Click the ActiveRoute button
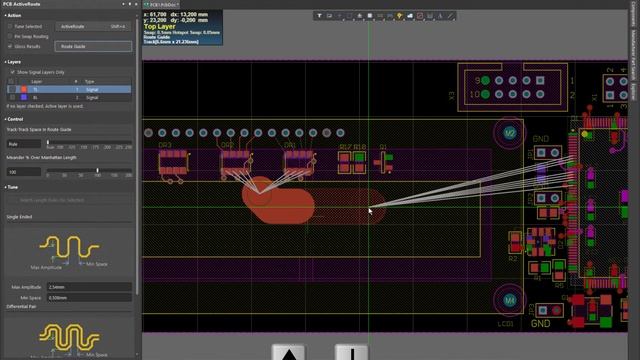This screenshot has width=640, height=360. pos(93,27)
